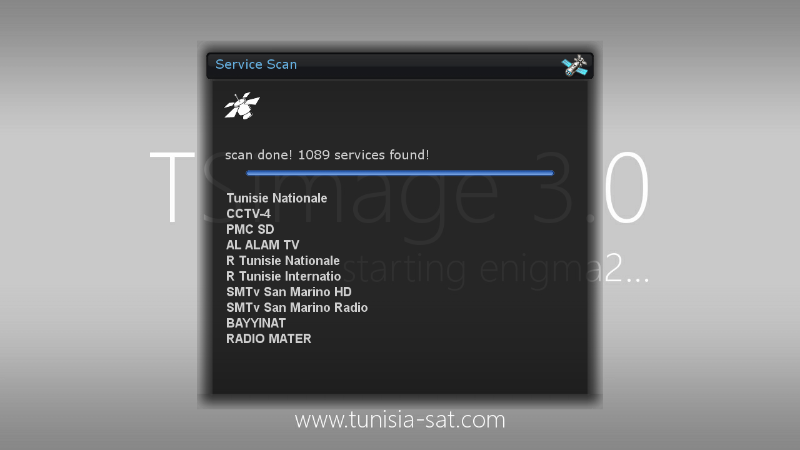Viewport: 800px width, 450px height.
Task: Select Tunisie Nationale from the service list
Action: point(276,199)
